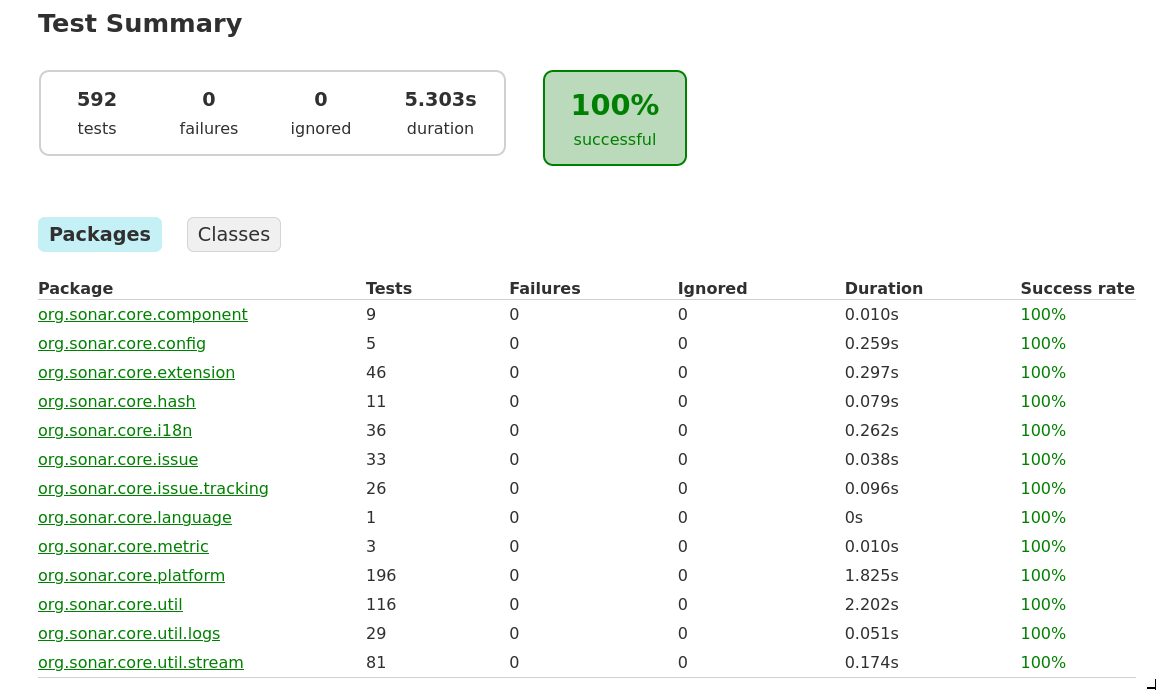The height and width of the screenshot is (690, 1156).
Task: Open org.sonar.core.issue package link
Action: [x=118, y=459]
